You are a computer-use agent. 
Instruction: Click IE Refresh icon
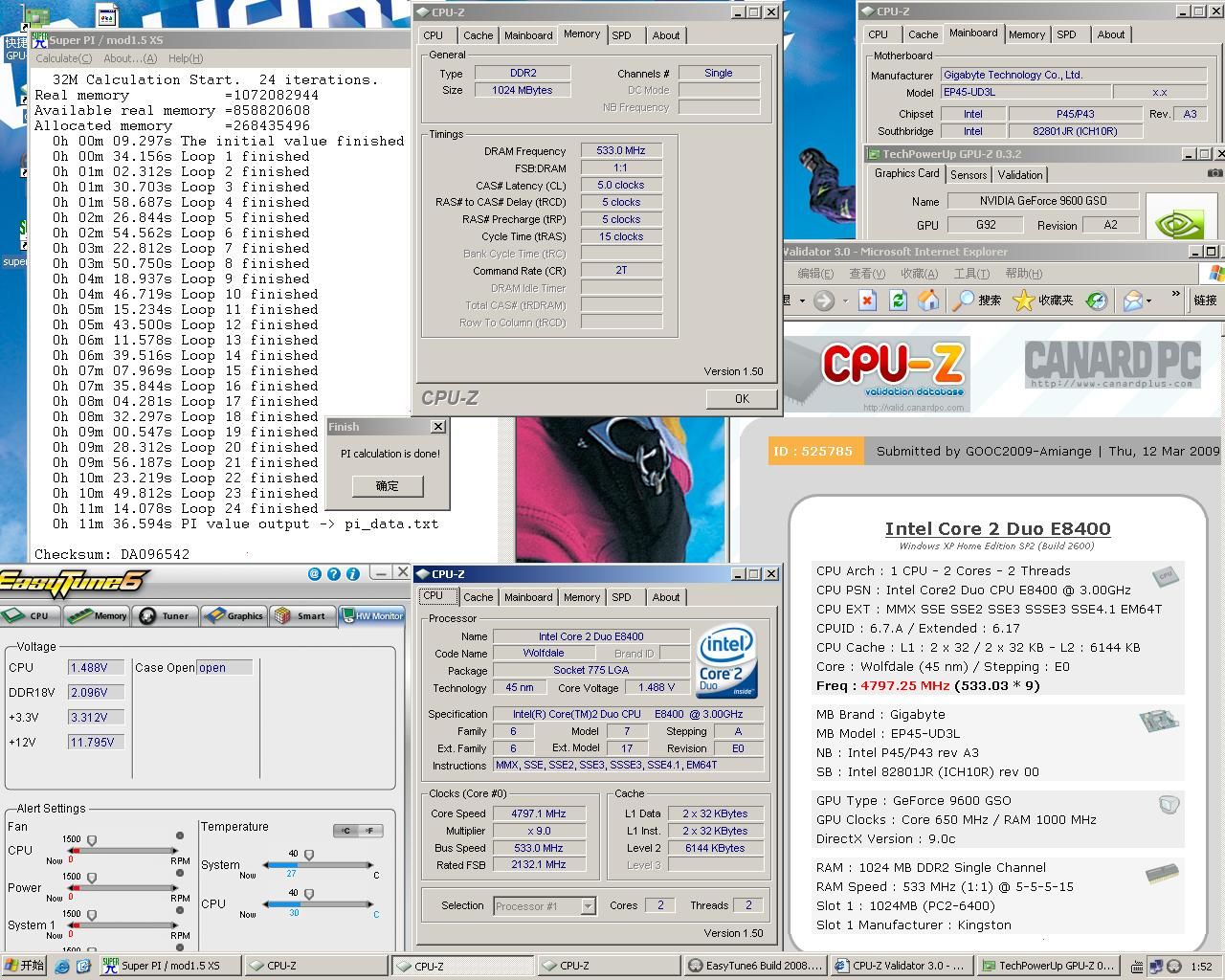tap(898, 301)
